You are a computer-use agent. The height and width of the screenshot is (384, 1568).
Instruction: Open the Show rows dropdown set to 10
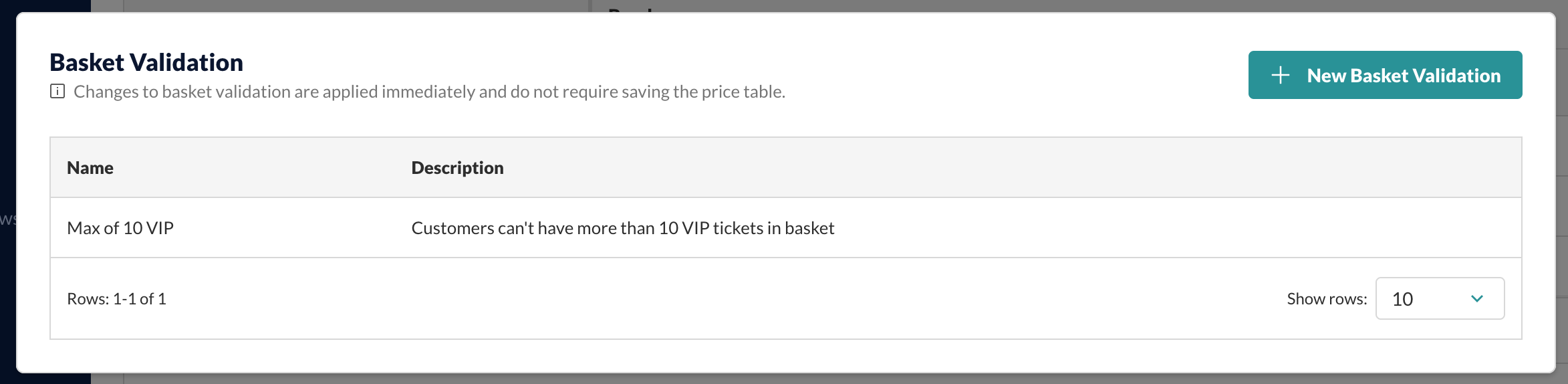point(1440,298)
